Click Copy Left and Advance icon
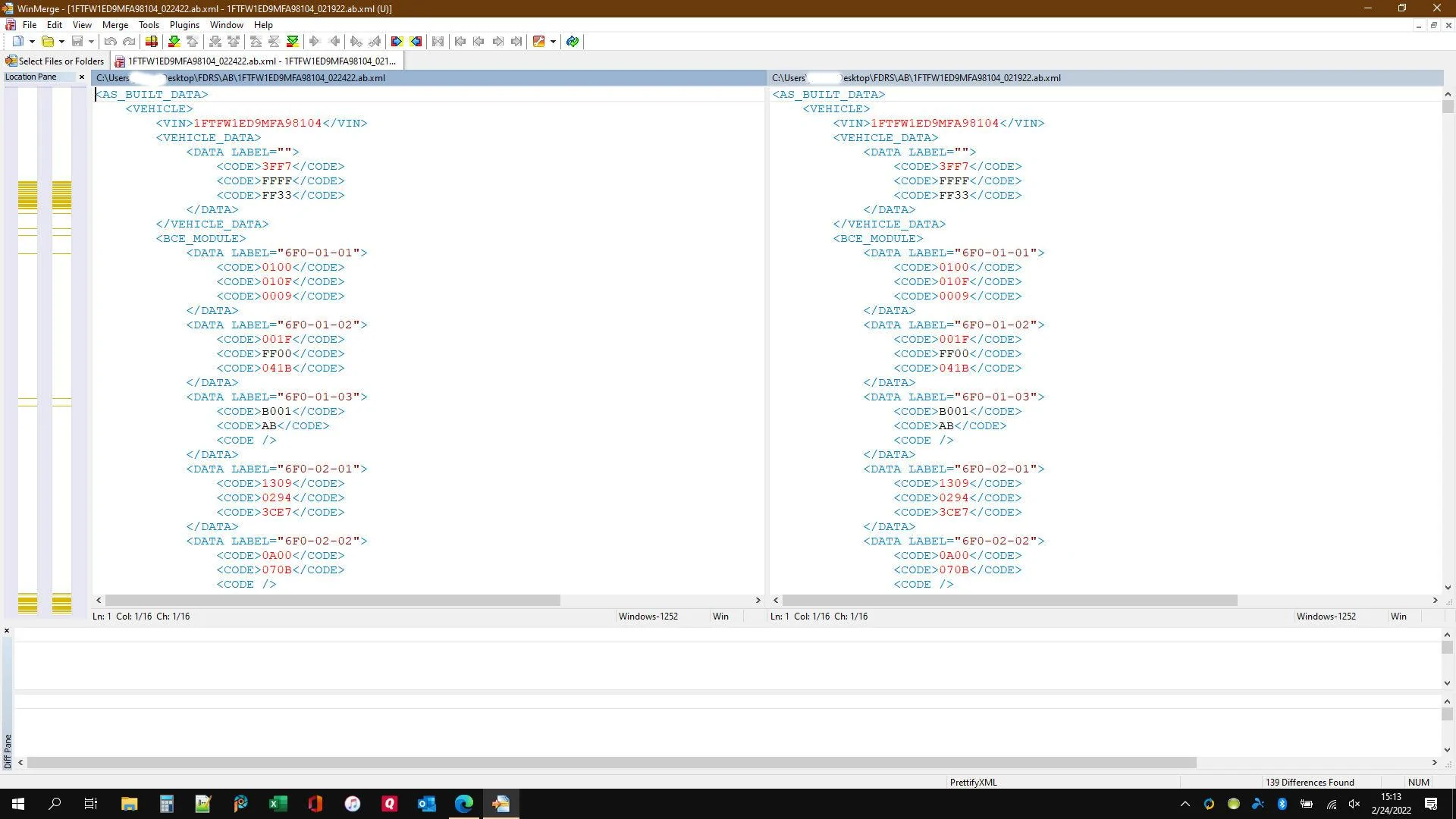 [x=375, y=42]
